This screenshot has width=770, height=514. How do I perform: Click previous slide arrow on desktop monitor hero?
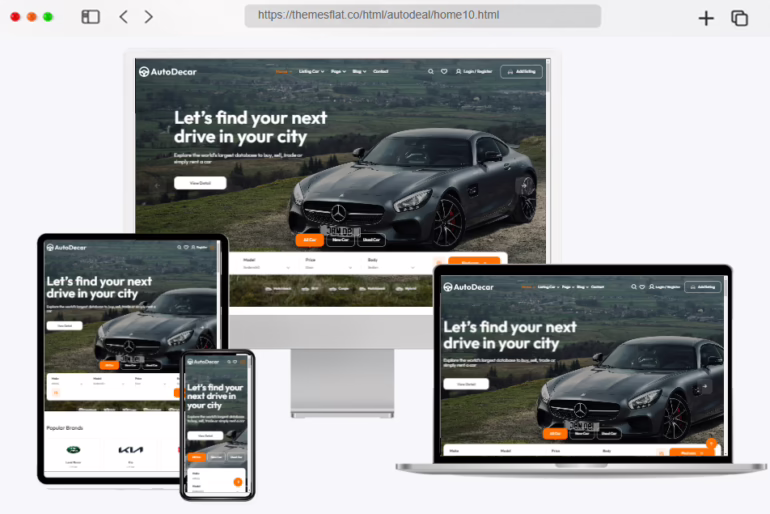click(x=157, y=186)
